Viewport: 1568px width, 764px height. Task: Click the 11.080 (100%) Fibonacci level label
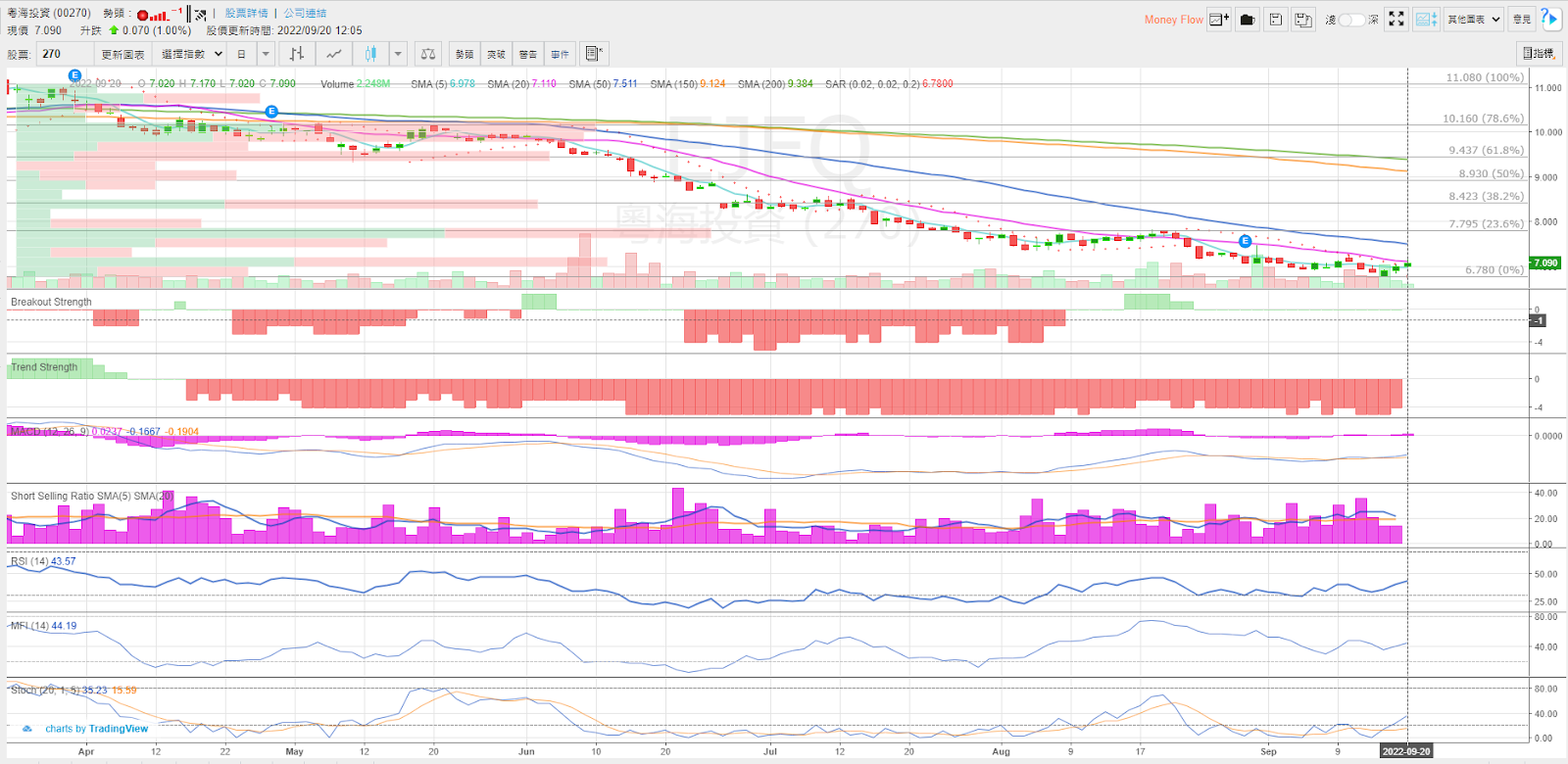tap(1485, 77)
